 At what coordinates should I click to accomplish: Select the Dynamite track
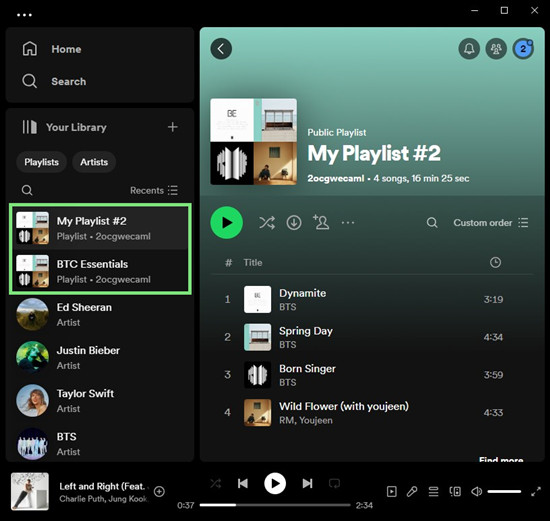pyautogui.click(x=372, y=299)
